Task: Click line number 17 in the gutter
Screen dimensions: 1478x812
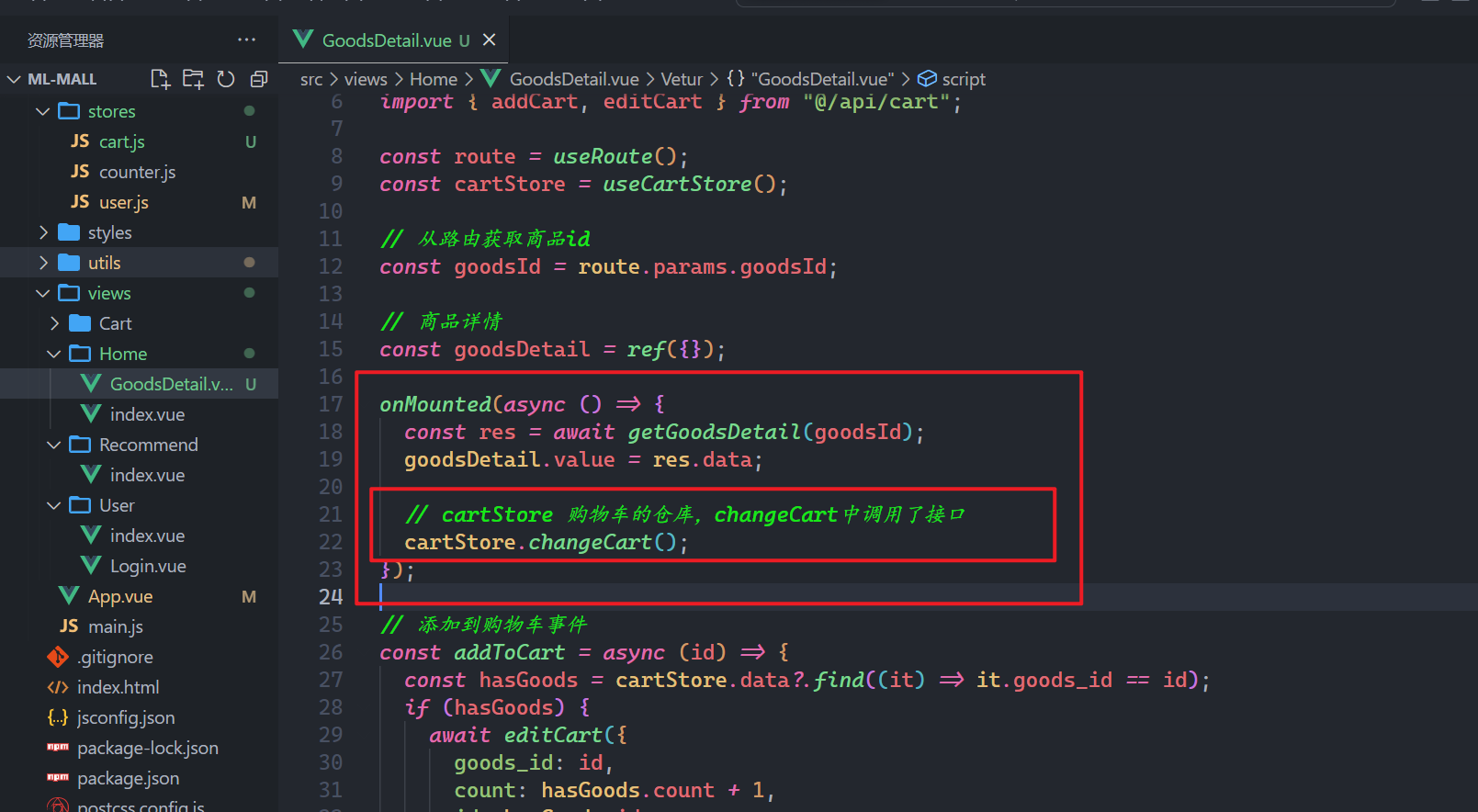Action: (331, 404)
